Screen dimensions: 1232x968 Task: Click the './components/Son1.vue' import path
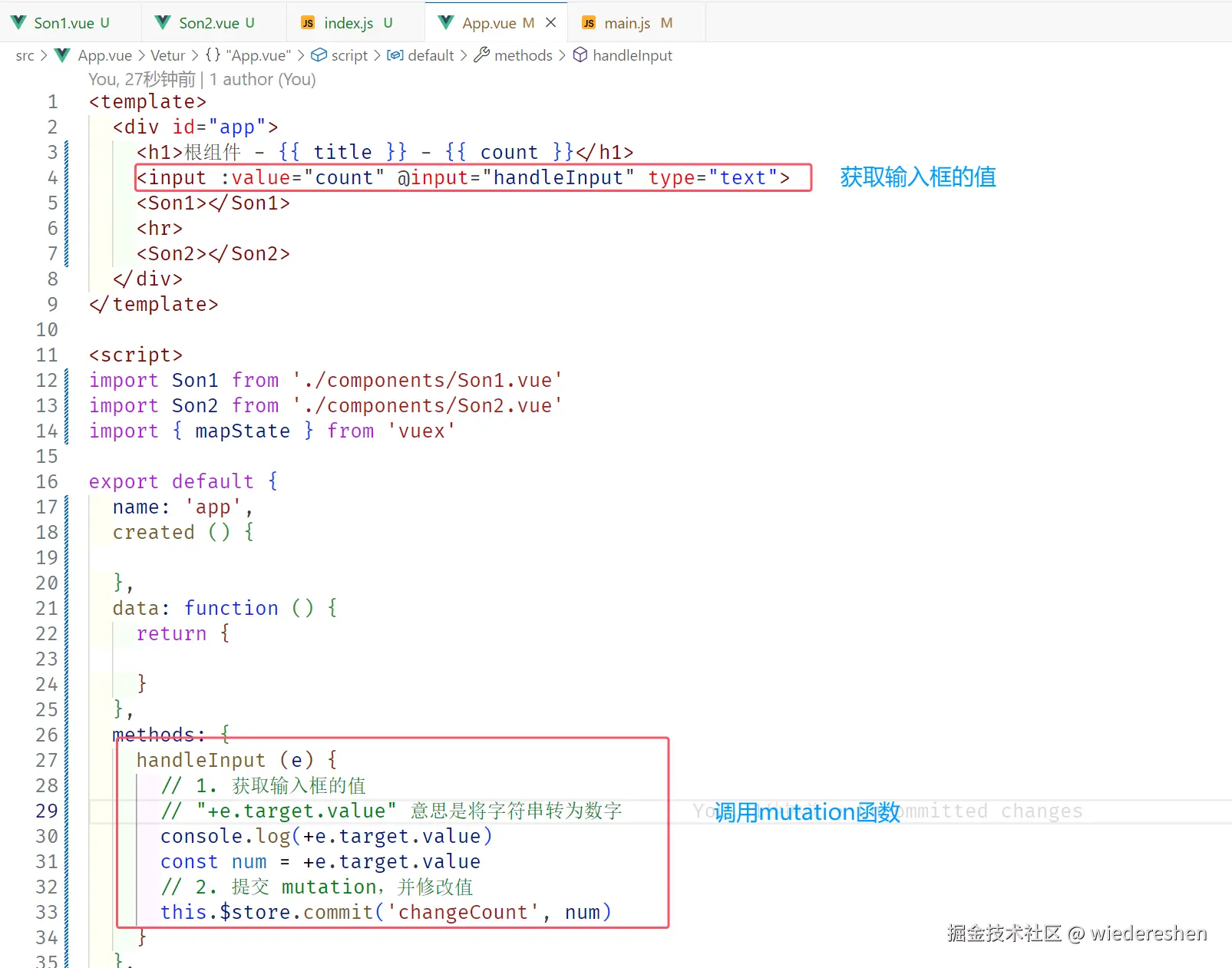428,381
